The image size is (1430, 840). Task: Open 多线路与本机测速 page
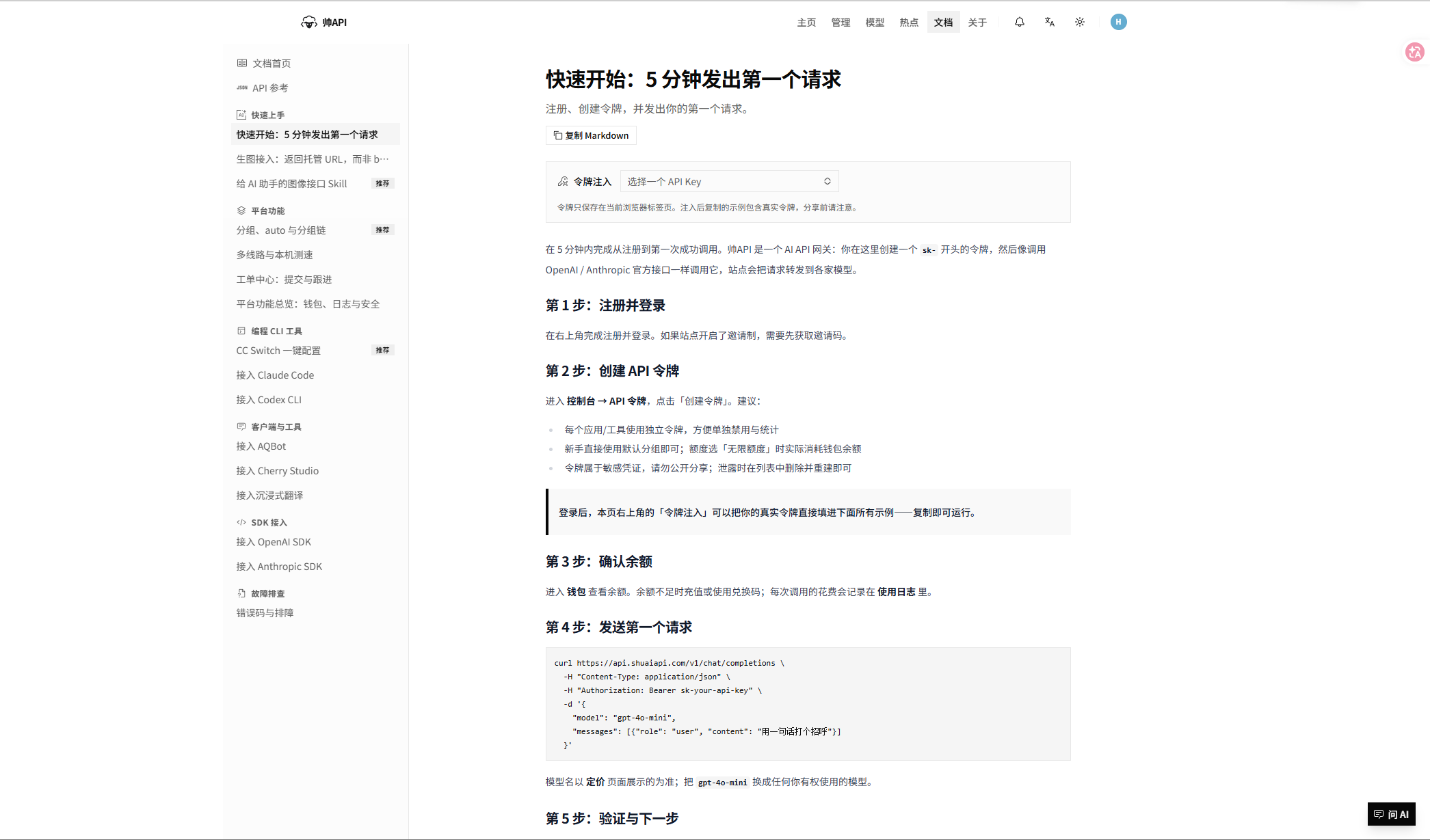pyautogui.click(x=315, y=254)
